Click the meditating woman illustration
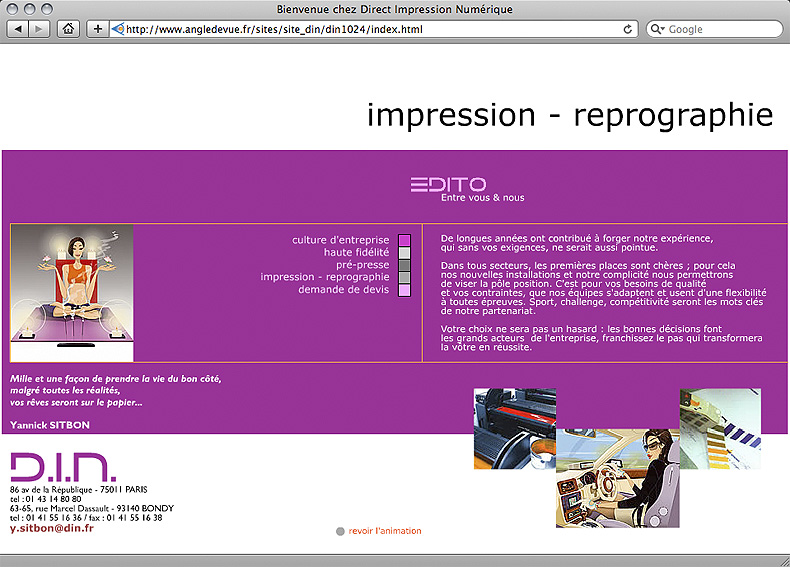 point(72,292)
